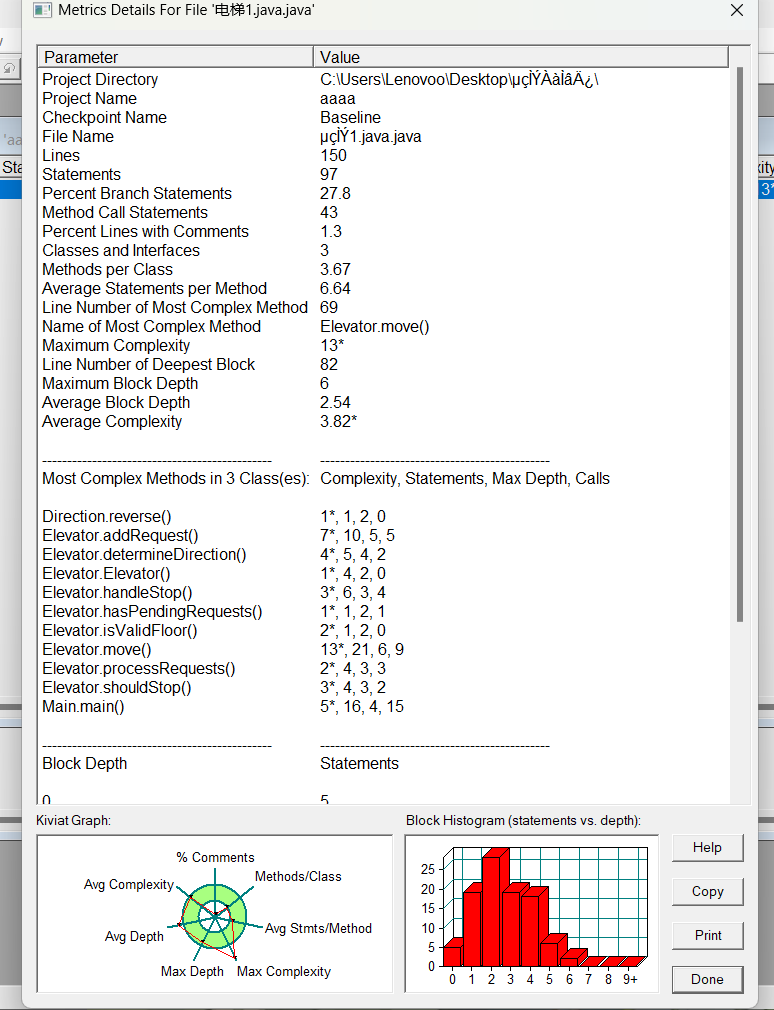Click the value '13*, 21, 6, 9'
774x1010 pixels.
pyautogui.click(x=362, y=649)
